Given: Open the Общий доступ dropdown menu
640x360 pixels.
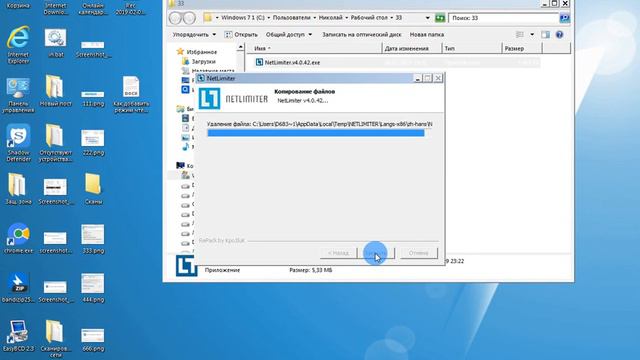Looking at the screenshot, I should (289, 35).
